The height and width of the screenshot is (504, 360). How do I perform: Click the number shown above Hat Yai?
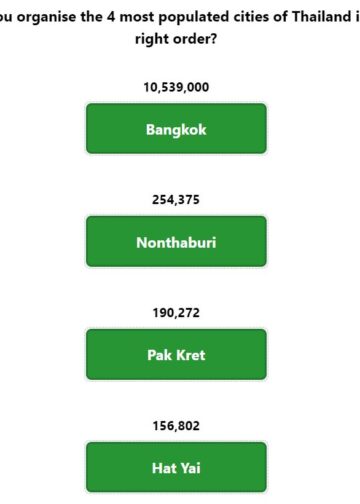pos(176,426)
